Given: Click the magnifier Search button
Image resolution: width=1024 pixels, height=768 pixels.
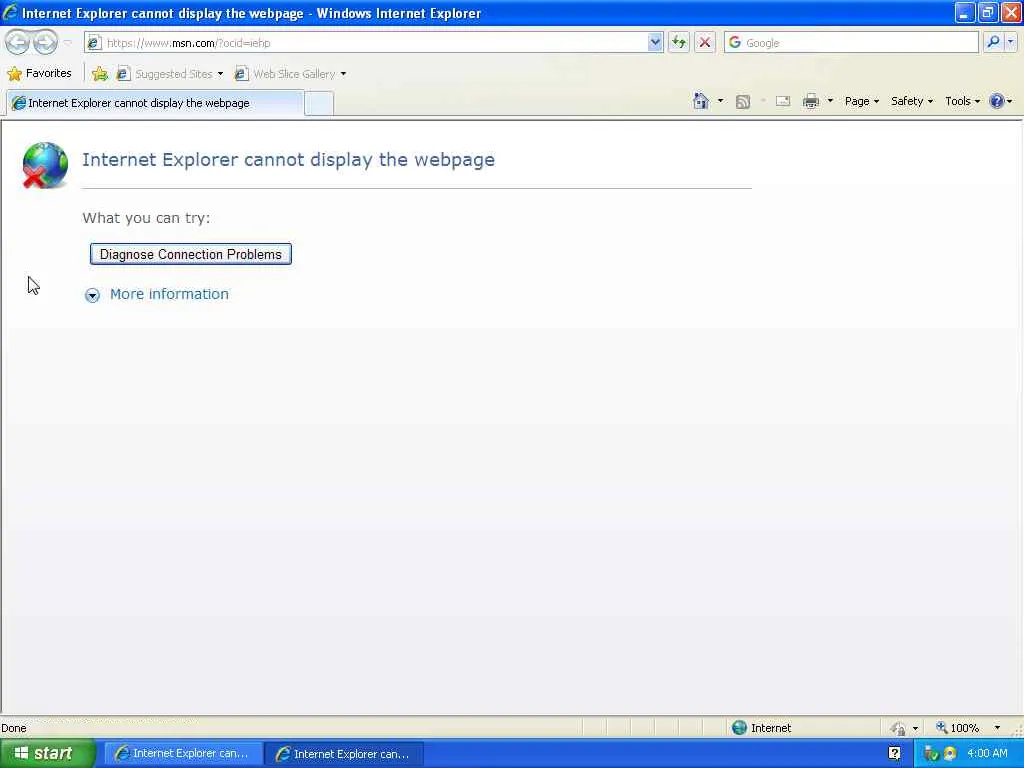Looking at the screenshot, I should pos(993,42).
